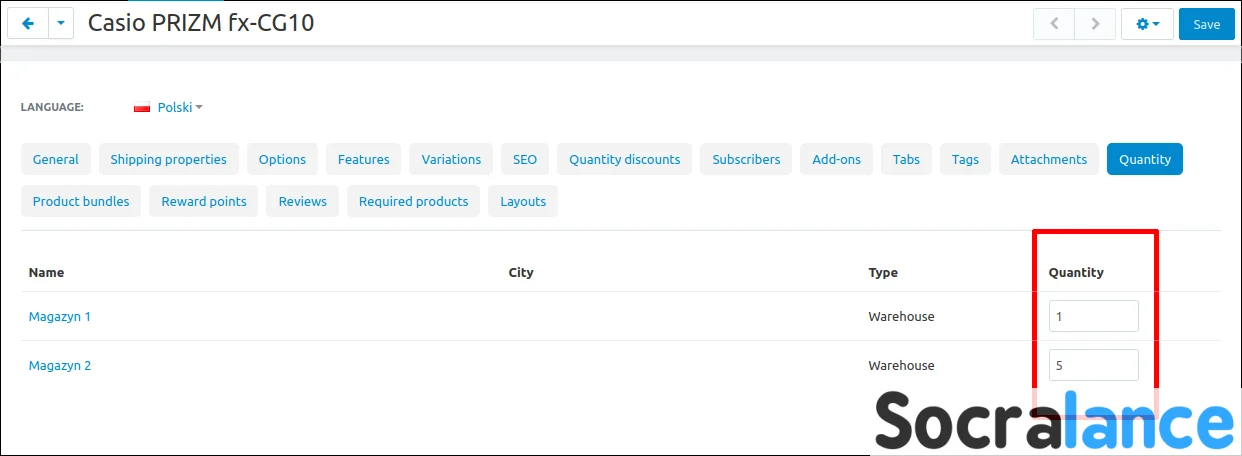Screen dimensions: 1242x456
Task: Go to next product arrow
Action: coord(1095,24)
